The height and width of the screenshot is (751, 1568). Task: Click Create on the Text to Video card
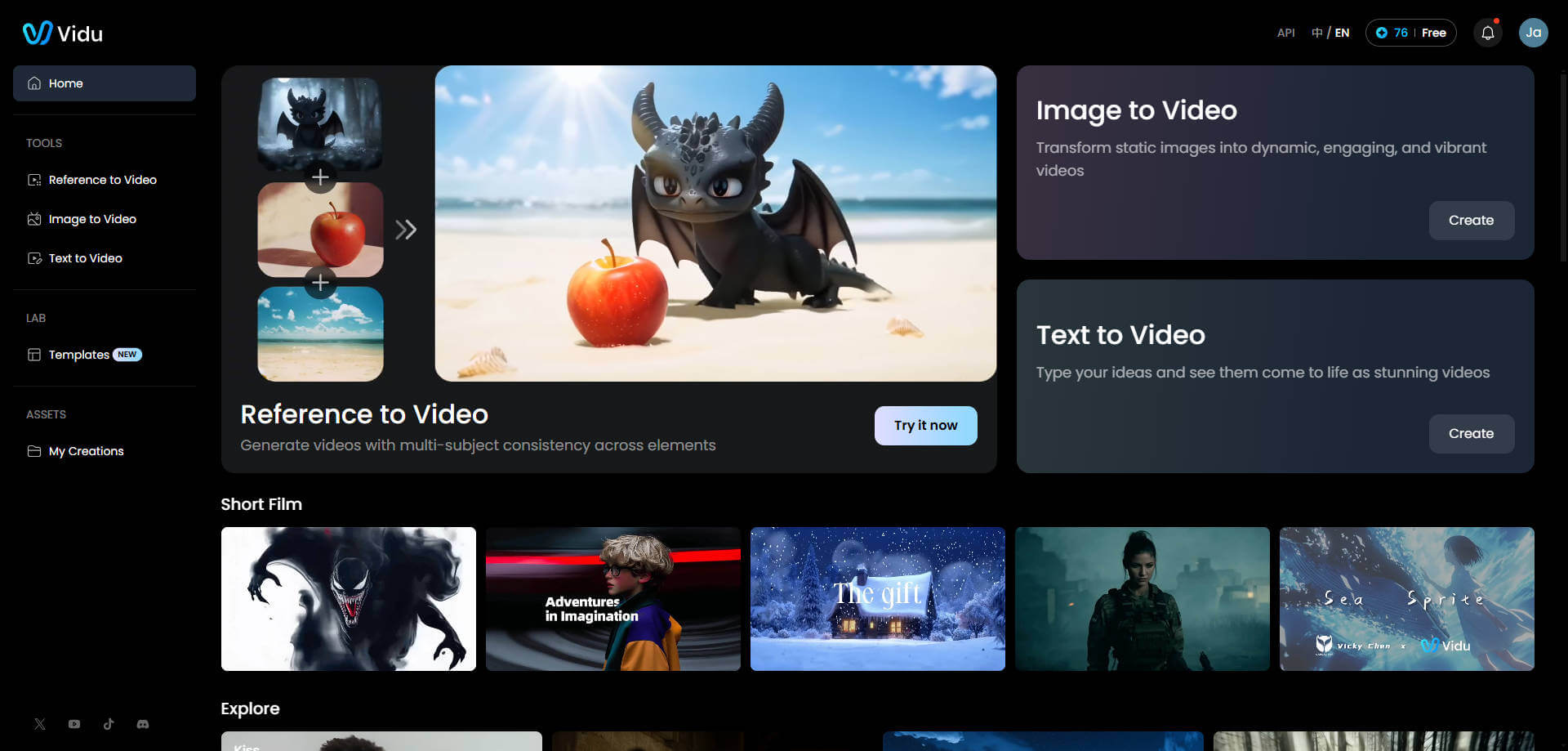pyautogui.click(x=1471, y=434)
